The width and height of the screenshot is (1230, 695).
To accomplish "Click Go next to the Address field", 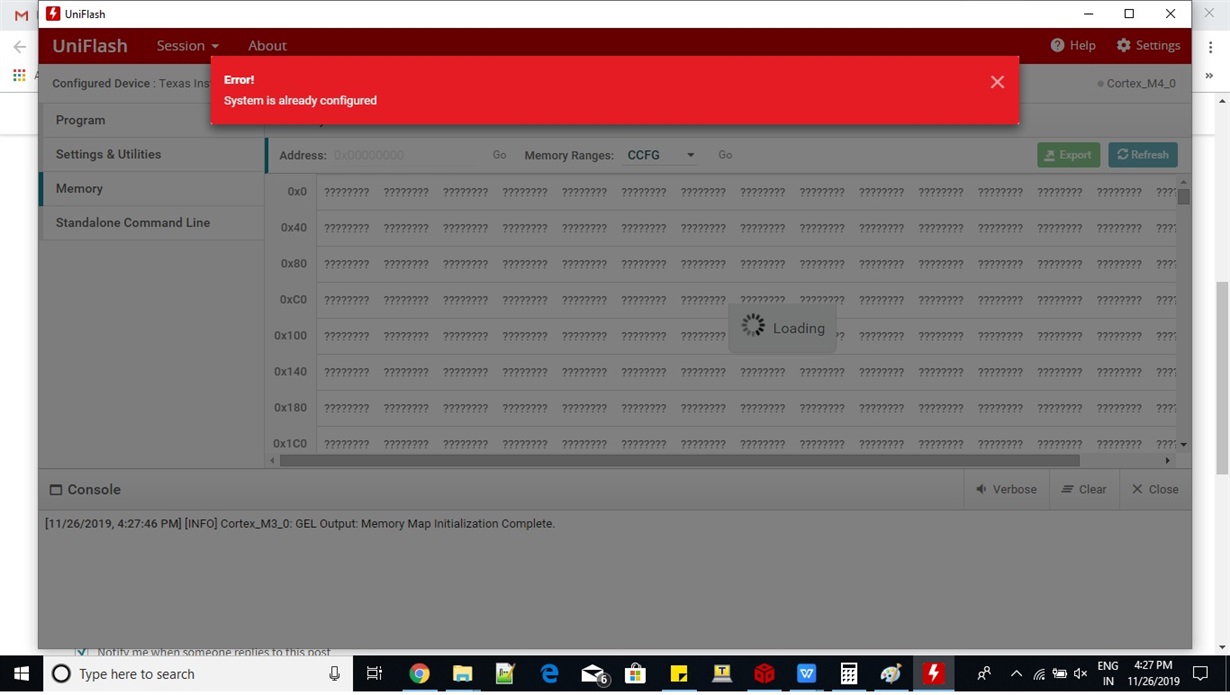I will (x=499, y=155).
